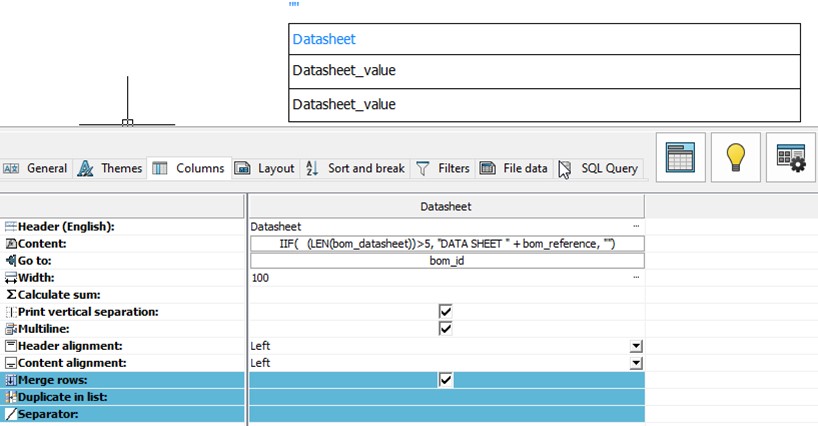818x426 pixels.
Task: Click the table grid icon button
Action: click(681, 157)
